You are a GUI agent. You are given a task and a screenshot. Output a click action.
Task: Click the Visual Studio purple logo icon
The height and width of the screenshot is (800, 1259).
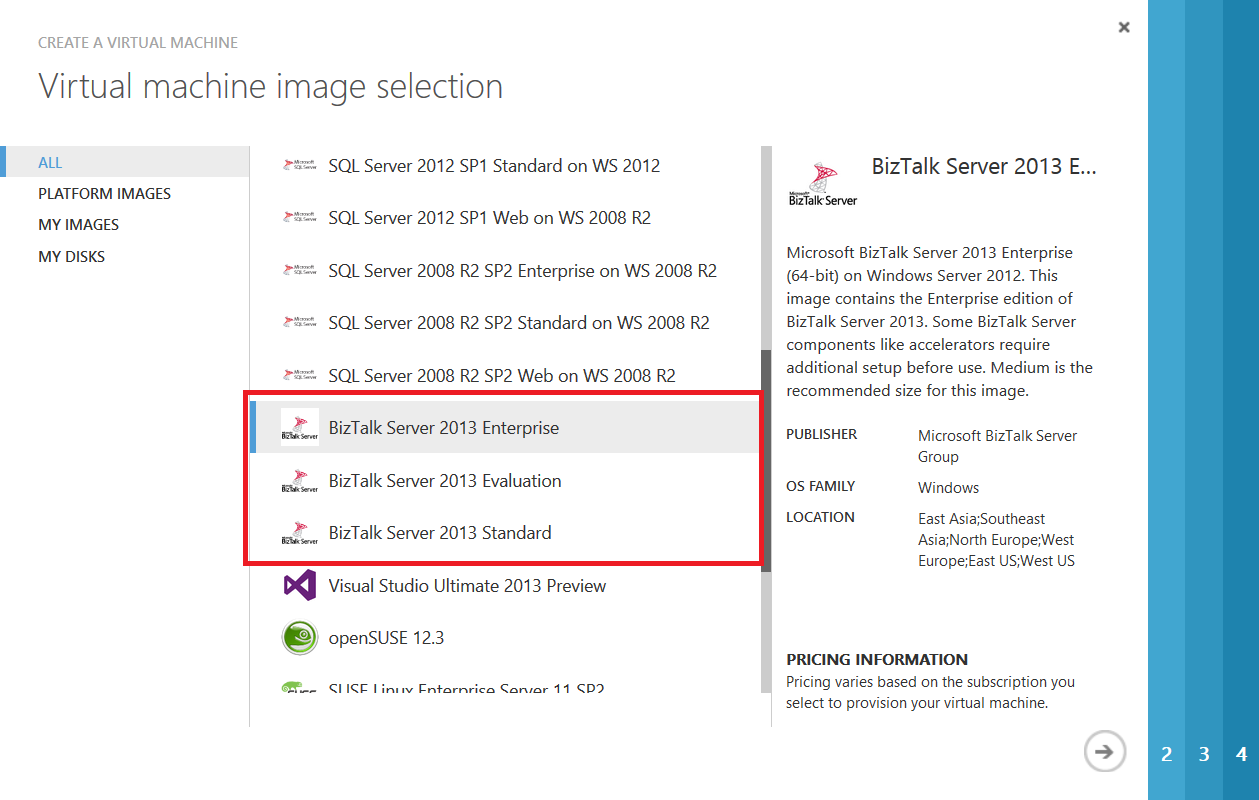pos(300,585)
